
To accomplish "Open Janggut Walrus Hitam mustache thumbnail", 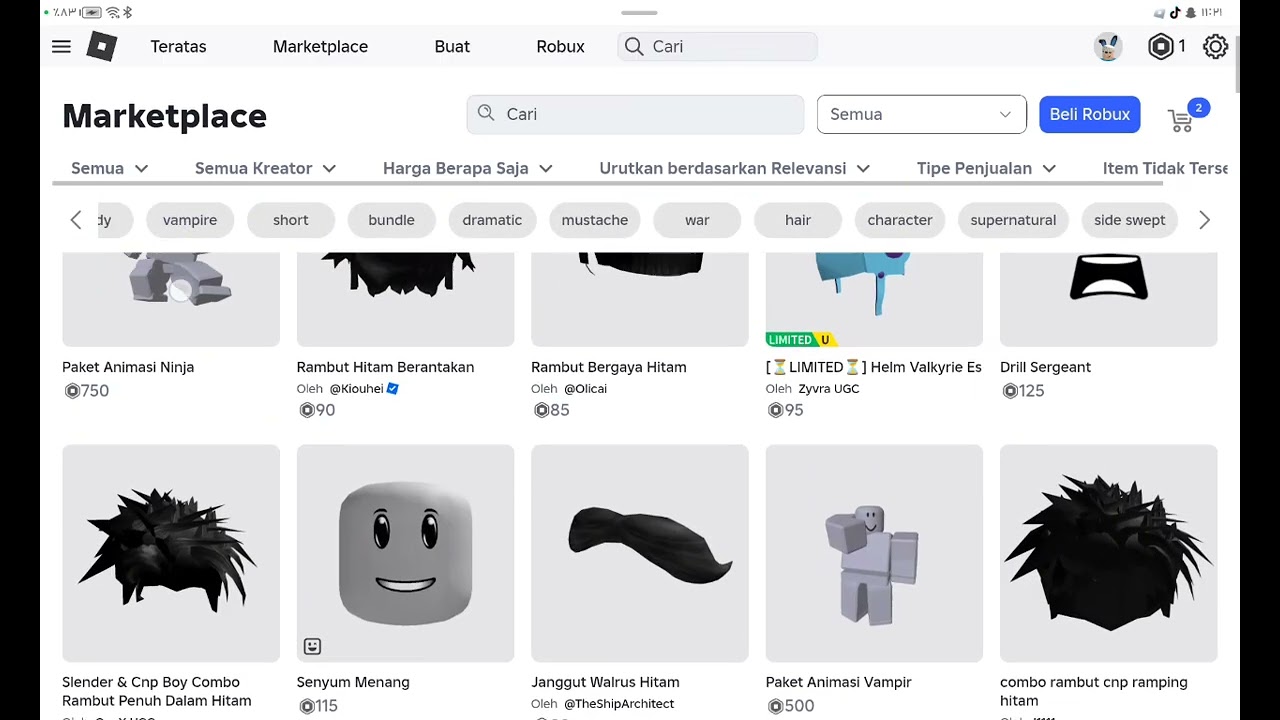I will pos(640,553).
